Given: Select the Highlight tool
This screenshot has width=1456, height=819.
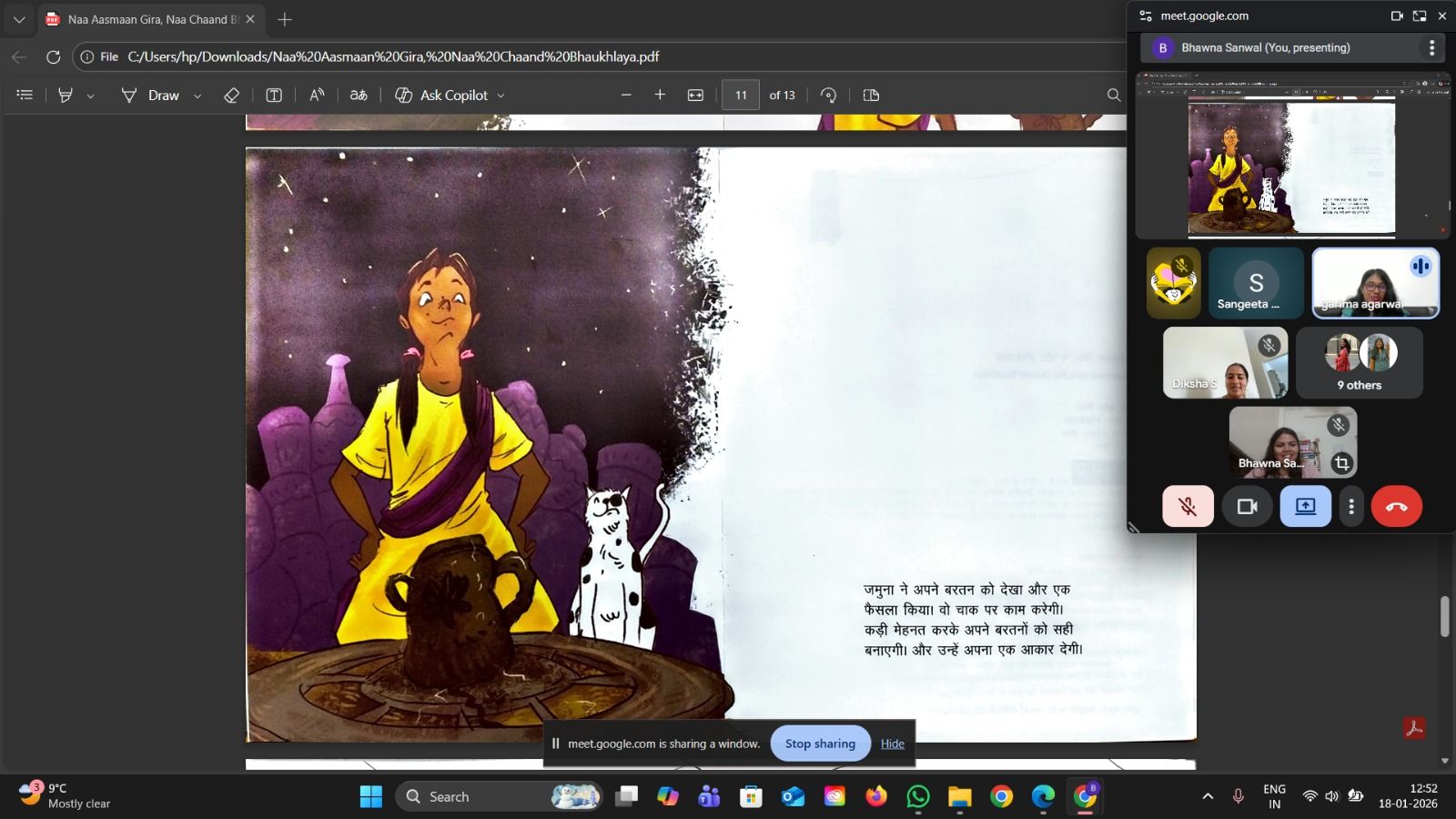Looking at the screenshot, I should 66,95.
